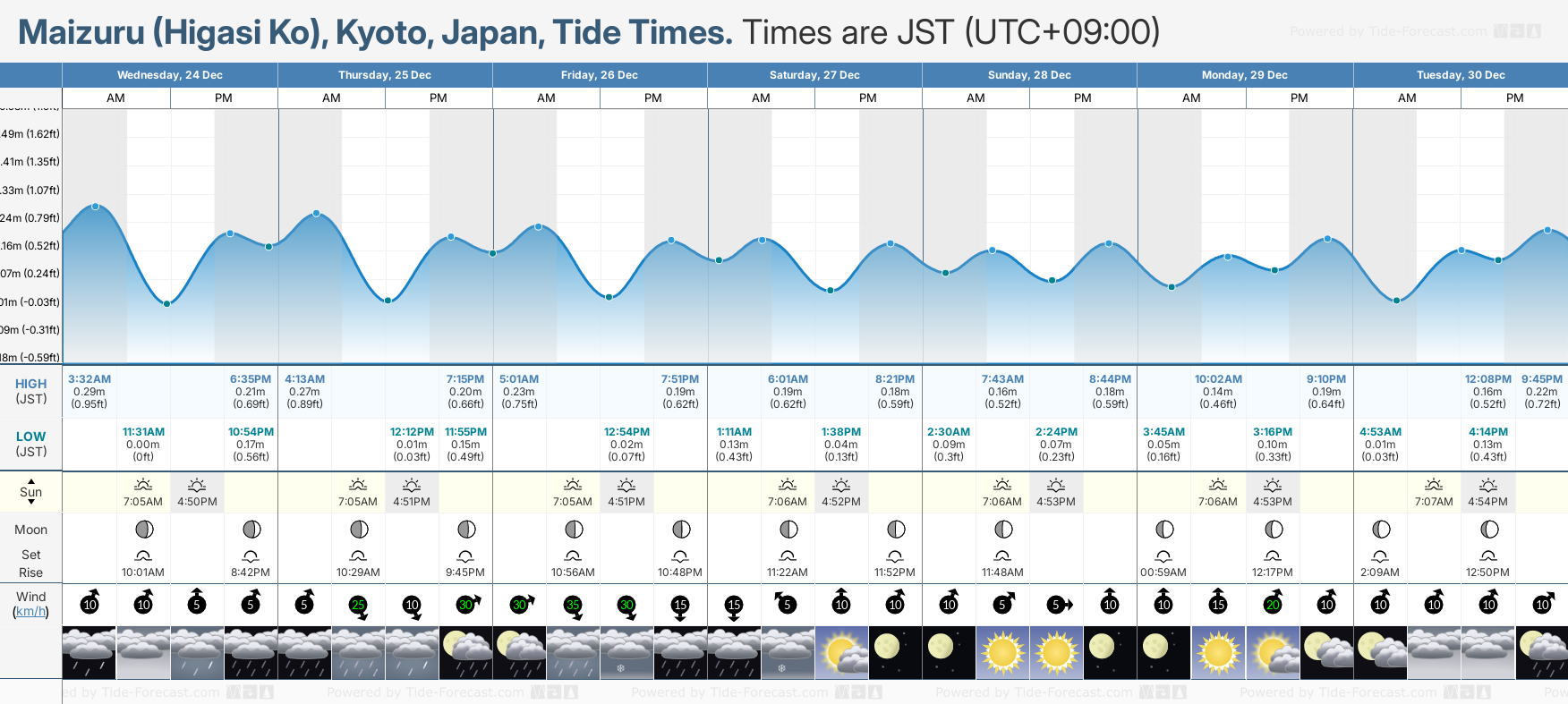
Task: Click Monday's fully sunny weather thumbnail
Action: pos(1218,652)
